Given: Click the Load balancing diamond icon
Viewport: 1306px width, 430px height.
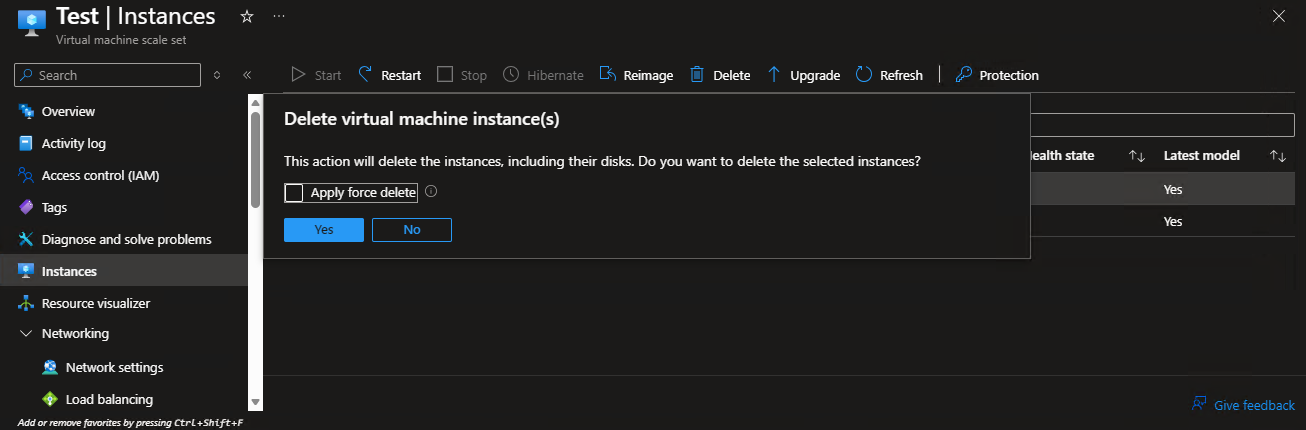Looking at the screenshot, I should [x=50, y=399].
